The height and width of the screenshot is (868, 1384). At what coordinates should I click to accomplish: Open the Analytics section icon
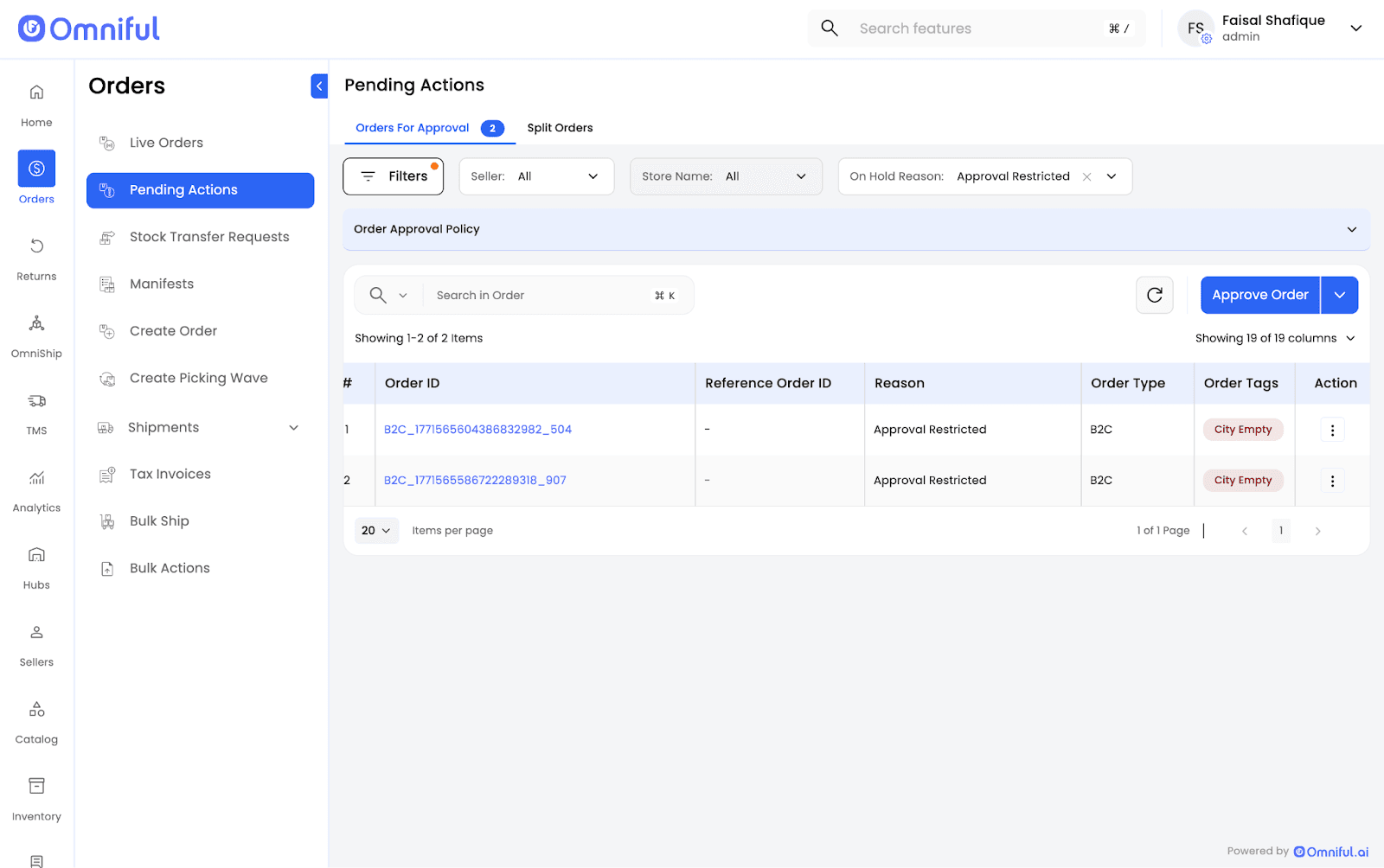[x=36, y=478]
